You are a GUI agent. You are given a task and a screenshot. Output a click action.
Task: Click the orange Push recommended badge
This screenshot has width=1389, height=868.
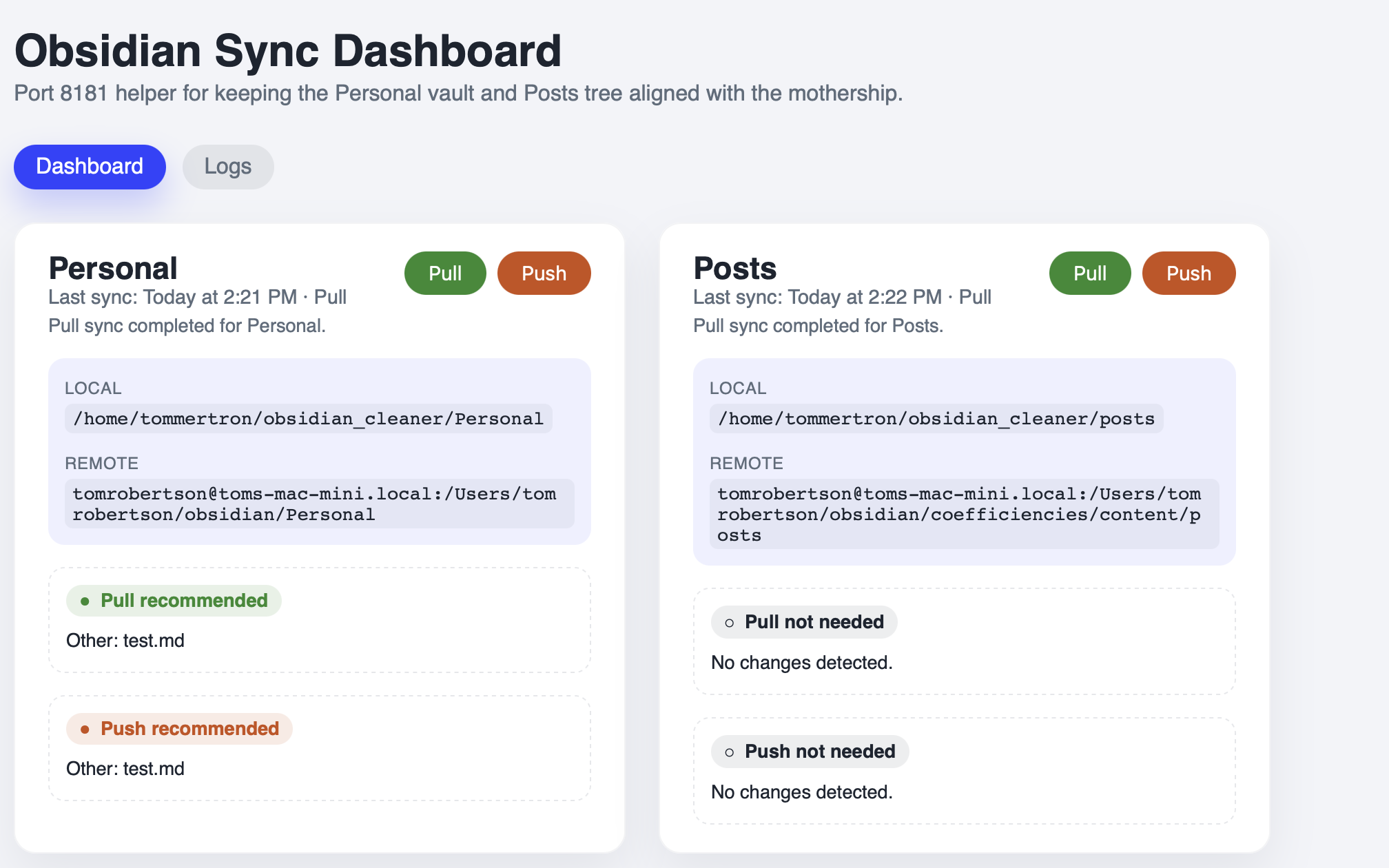tap(179, 729)
